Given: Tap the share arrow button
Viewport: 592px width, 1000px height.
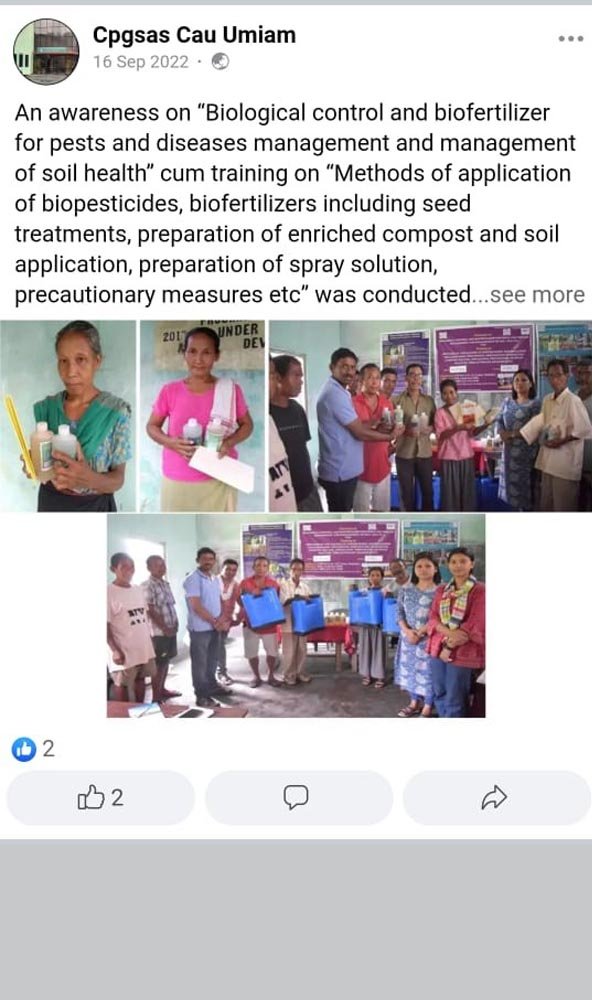Looking at the screenshot, I should click(494, 798).
